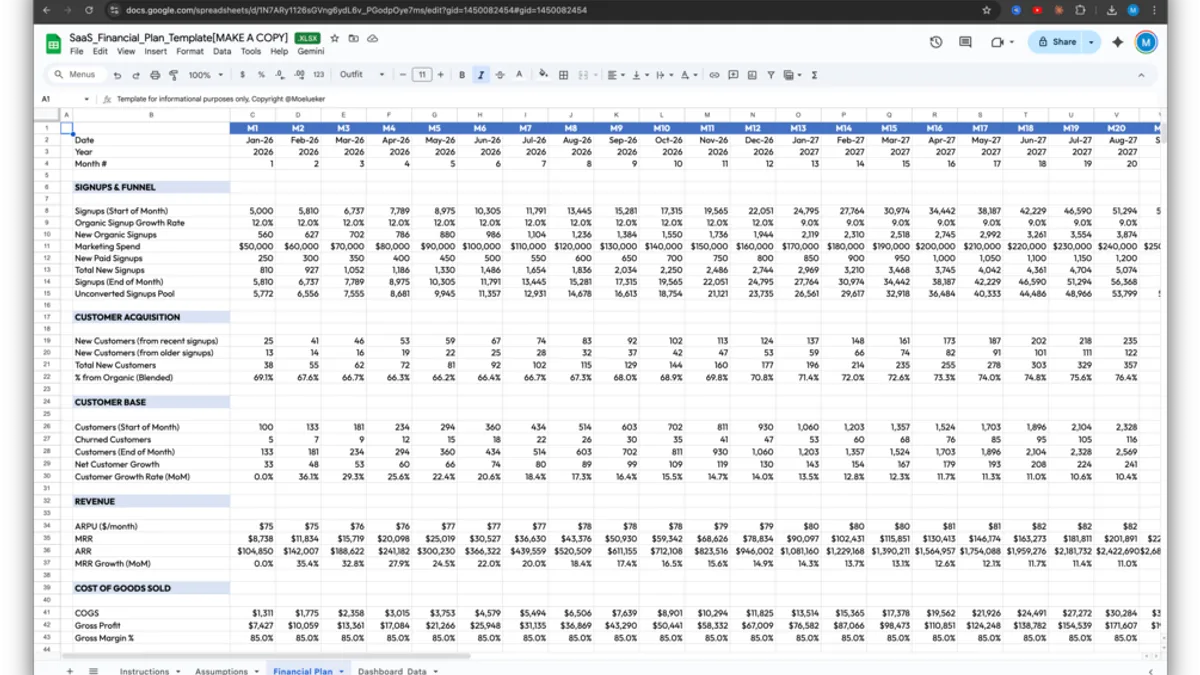1200x675 pixels.
Task: Increase font size with plus
Action: click(441, 75)
